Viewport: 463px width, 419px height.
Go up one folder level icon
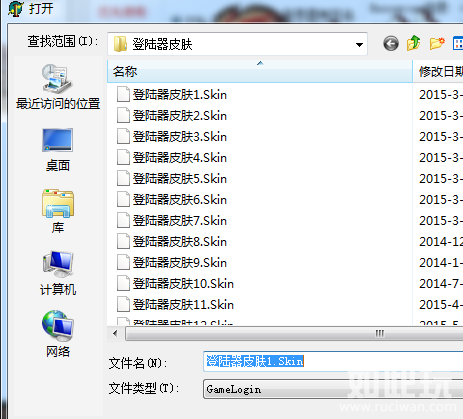tap(414, 43)
